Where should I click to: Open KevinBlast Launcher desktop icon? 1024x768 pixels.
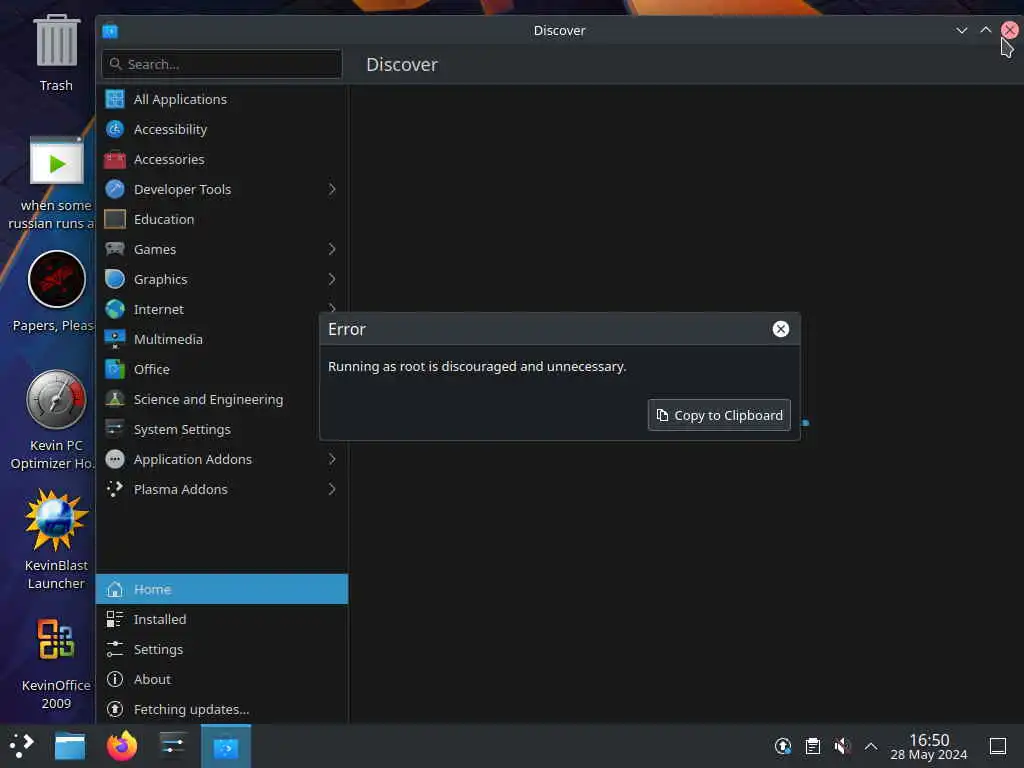coord(56,539)
